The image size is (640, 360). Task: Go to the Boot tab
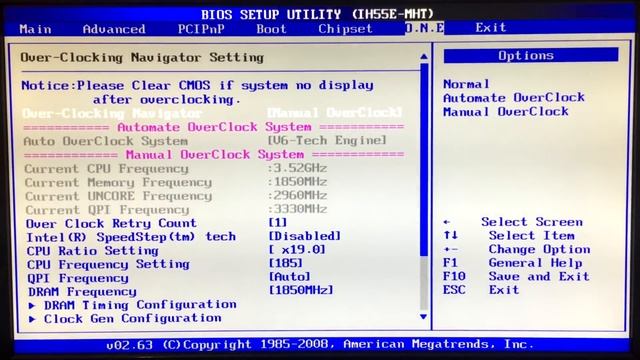pos(271,29)
